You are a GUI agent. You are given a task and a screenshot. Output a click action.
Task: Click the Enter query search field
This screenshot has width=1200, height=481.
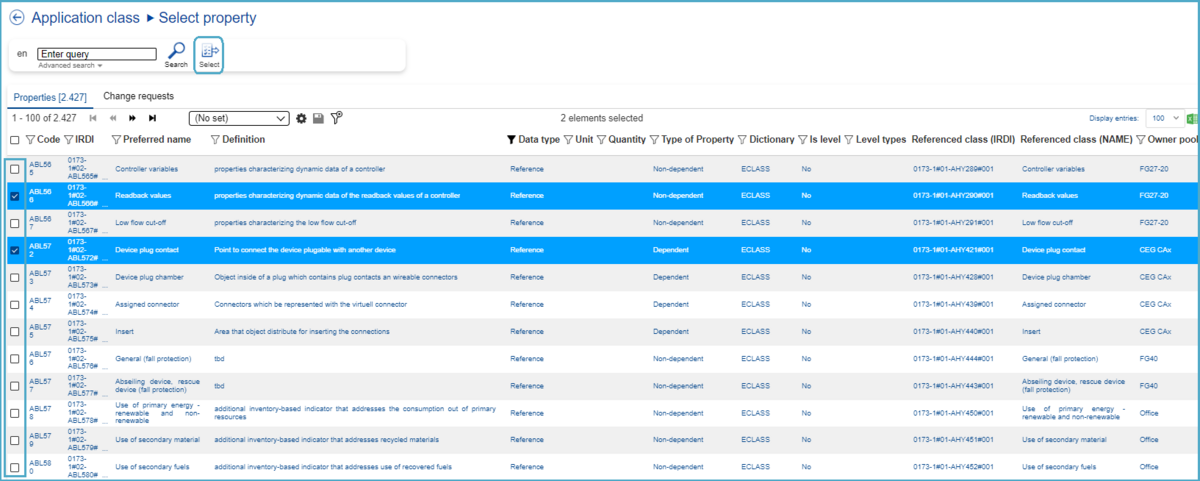pos(97,54)
